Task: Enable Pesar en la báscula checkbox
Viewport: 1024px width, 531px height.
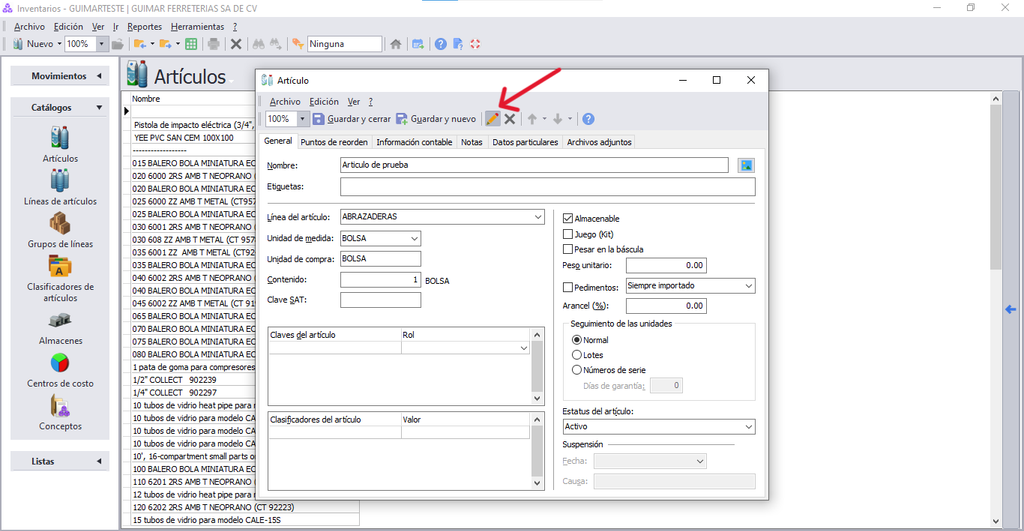Action: coord(568,249)
